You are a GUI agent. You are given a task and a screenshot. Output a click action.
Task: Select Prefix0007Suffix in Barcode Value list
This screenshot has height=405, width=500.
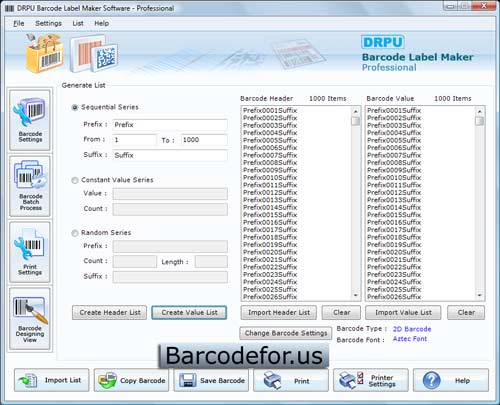pyautogui.click(x=394, y=155)
